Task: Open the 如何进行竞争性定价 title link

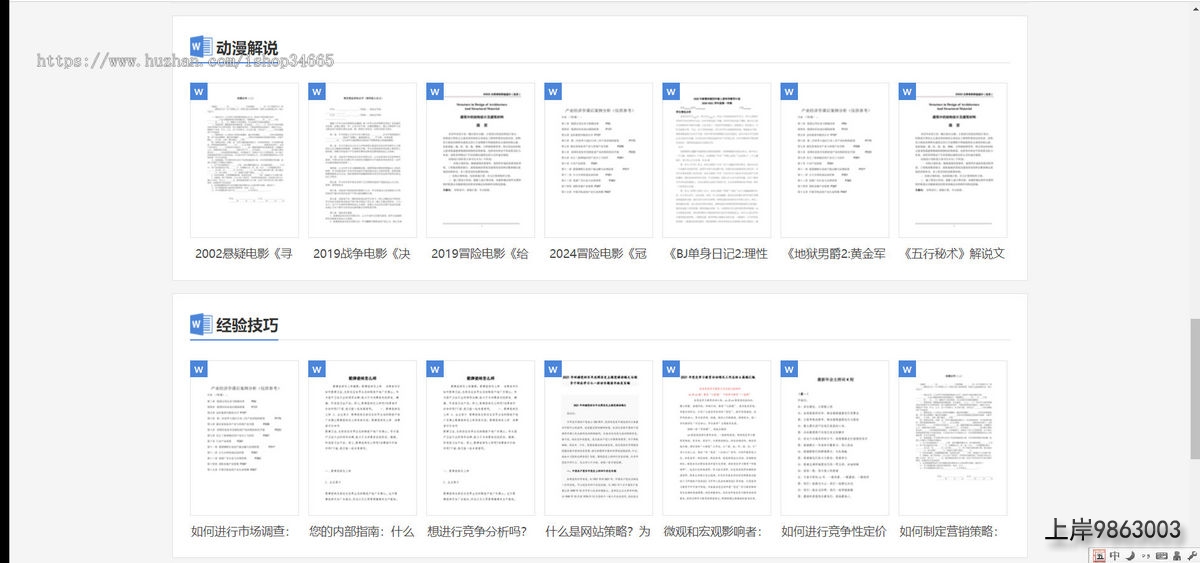Action: pyautogui.click(x=834, y=532)
